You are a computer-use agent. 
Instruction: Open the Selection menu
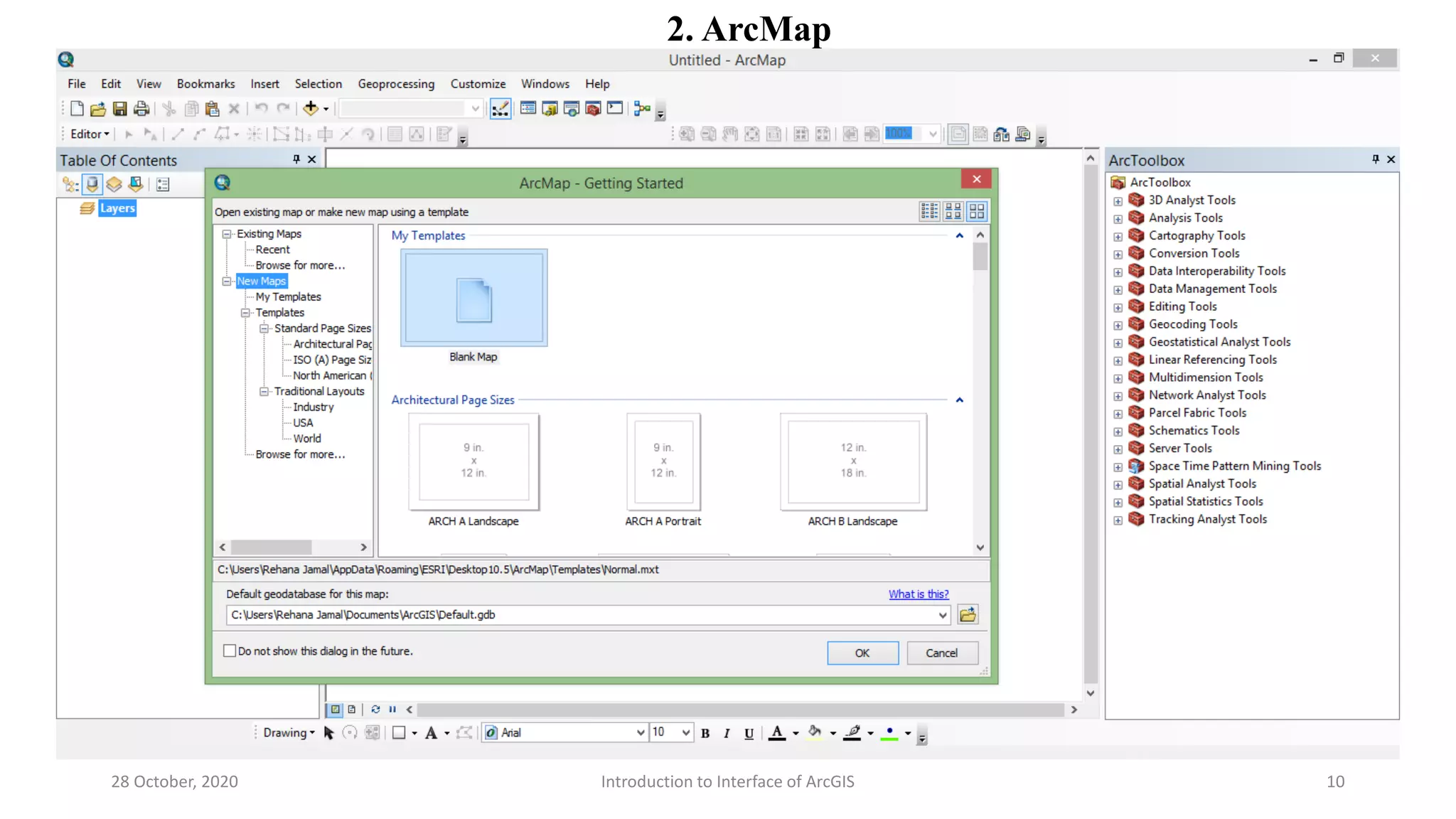pyautogui.click(x=318, y=84)
